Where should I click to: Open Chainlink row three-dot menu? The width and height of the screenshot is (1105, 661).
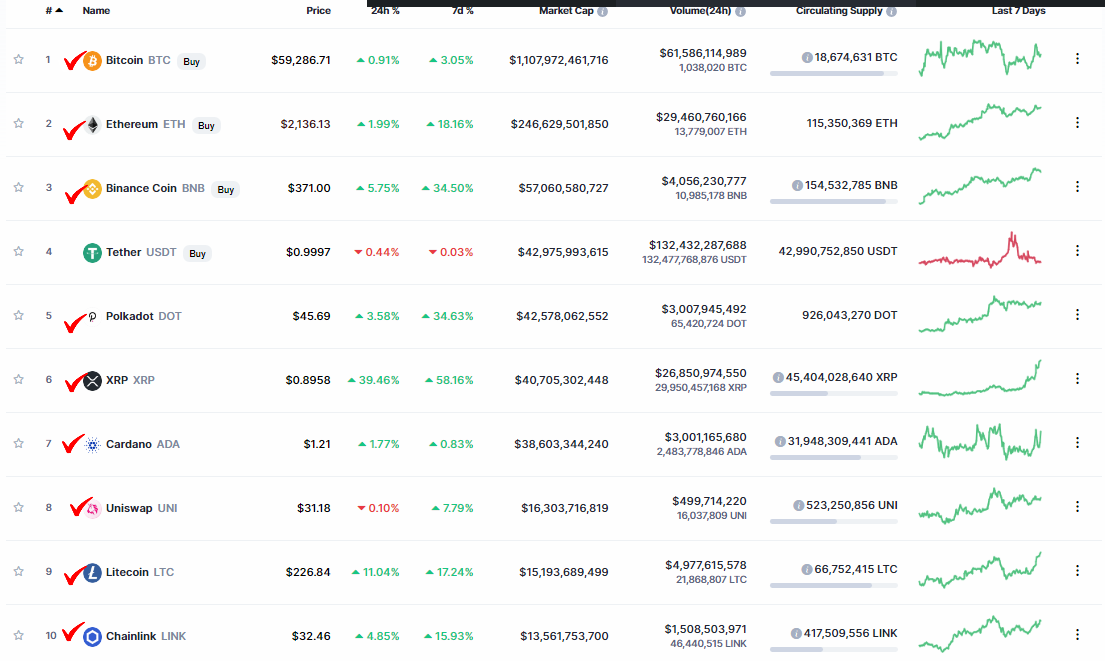[x=1077, y=634]
